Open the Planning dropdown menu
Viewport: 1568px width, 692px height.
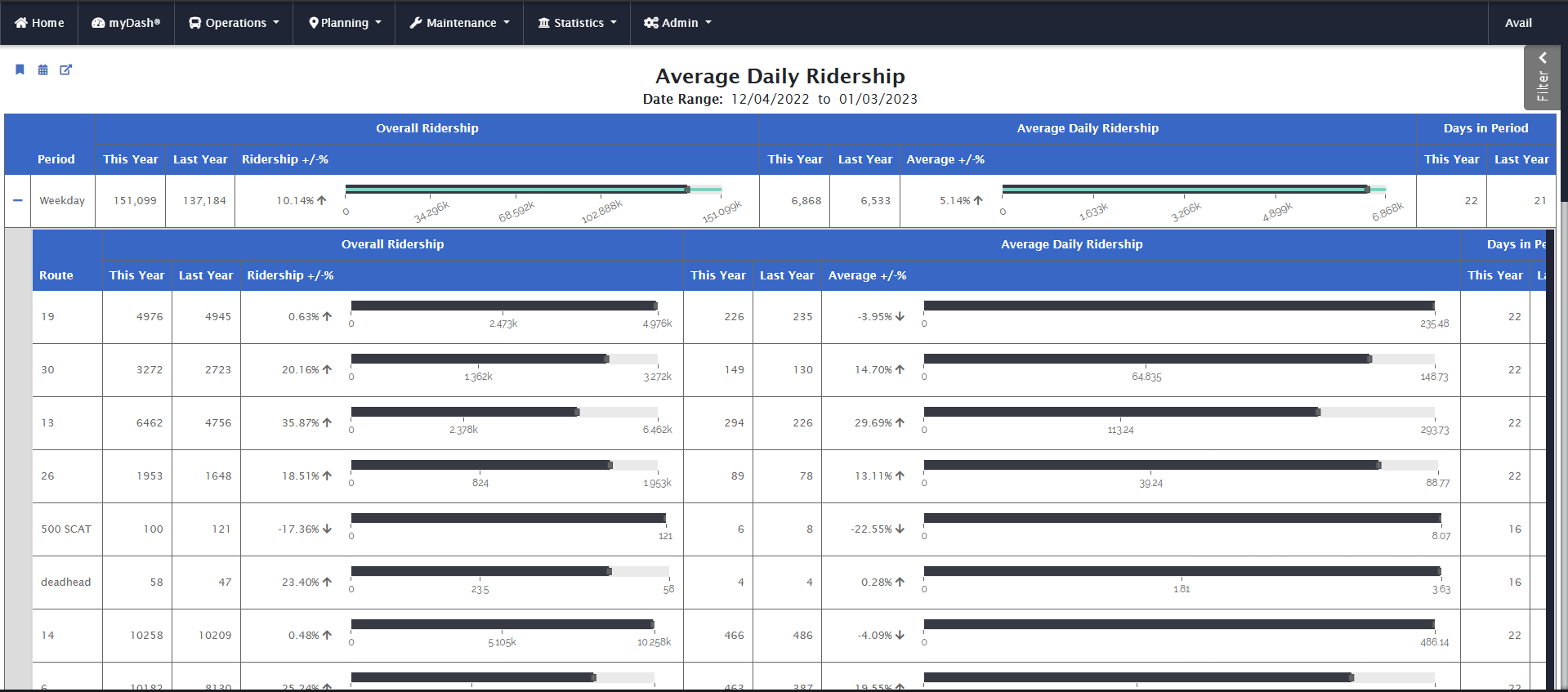tap(344, 23)
